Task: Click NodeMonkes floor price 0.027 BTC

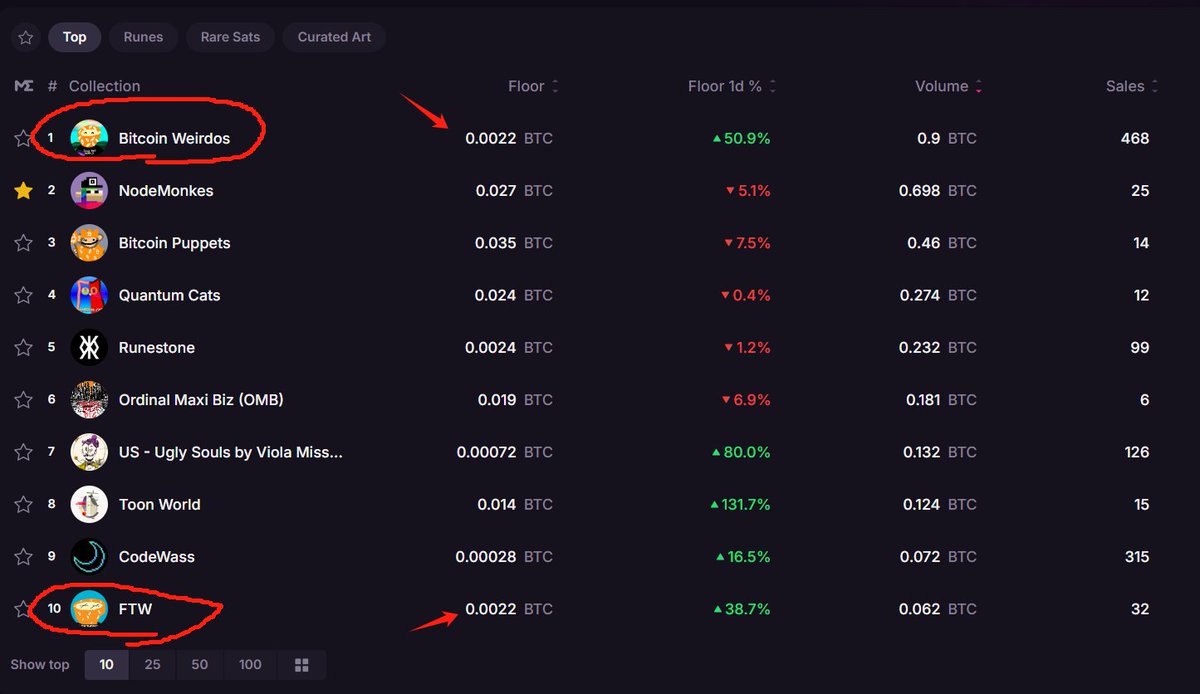Action: tap(514, 190)
